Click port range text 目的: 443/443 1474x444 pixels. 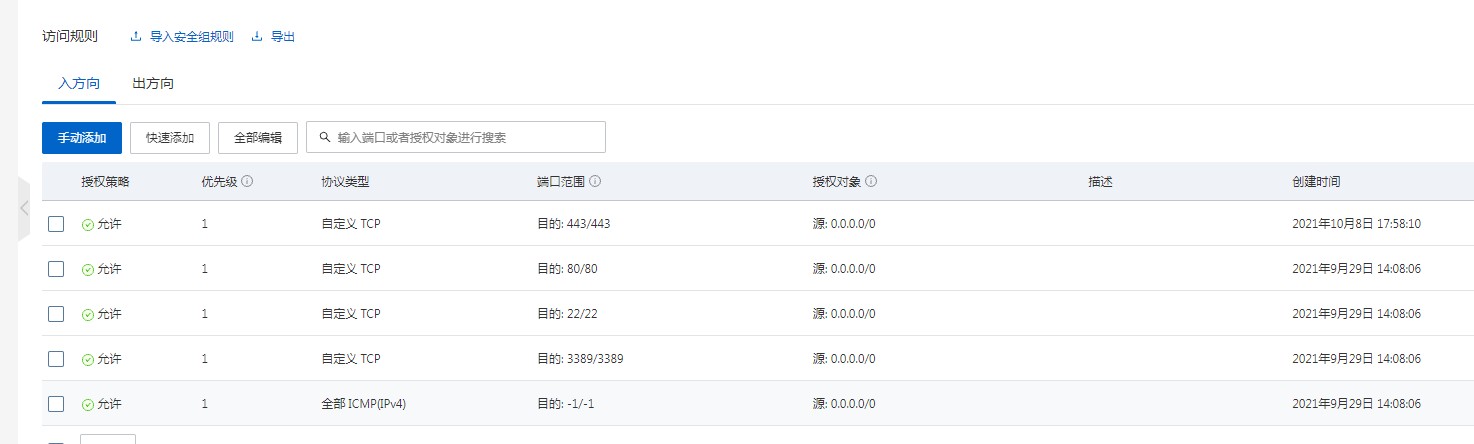point(574,224)
